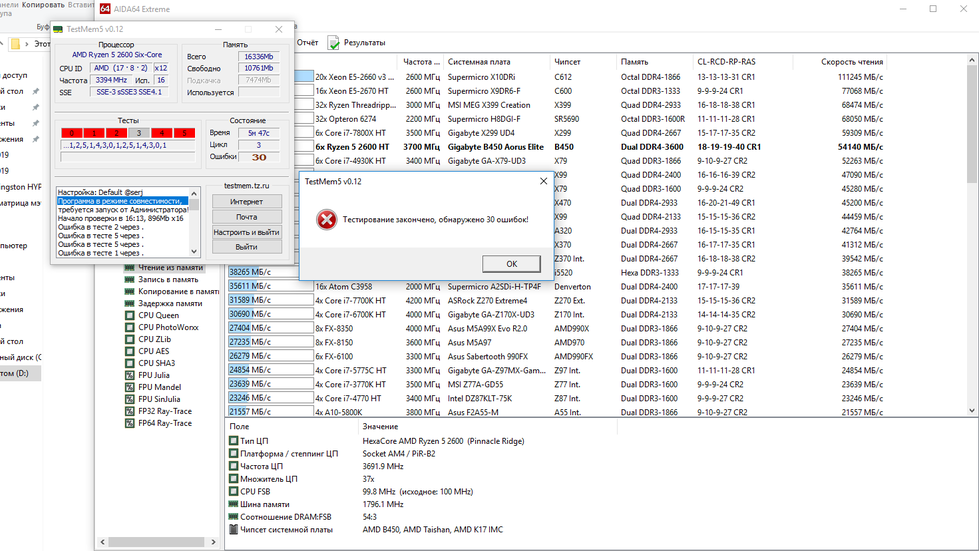Click the FP64 Ray-Trace benchmark icon
The width and height of the screenshot is (979, 551).
(x=129, y=423)
